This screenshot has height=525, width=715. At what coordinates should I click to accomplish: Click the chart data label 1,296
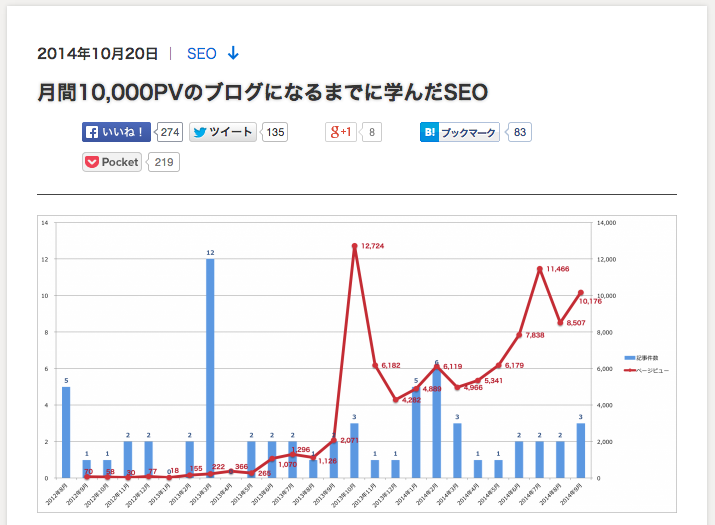click(x=301, y=450)
